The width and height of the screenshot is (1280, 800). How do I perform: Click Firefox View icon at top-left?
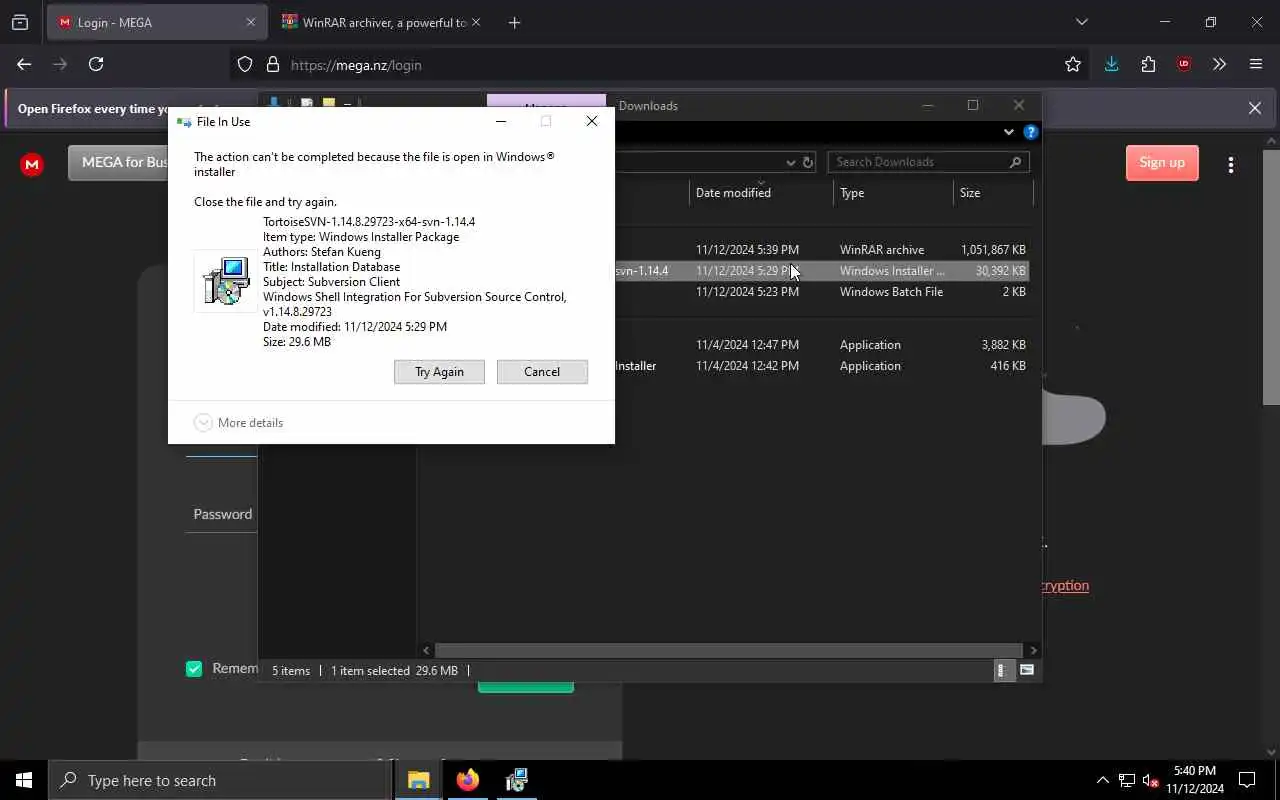pyautogui.click(x=20, y=22)
